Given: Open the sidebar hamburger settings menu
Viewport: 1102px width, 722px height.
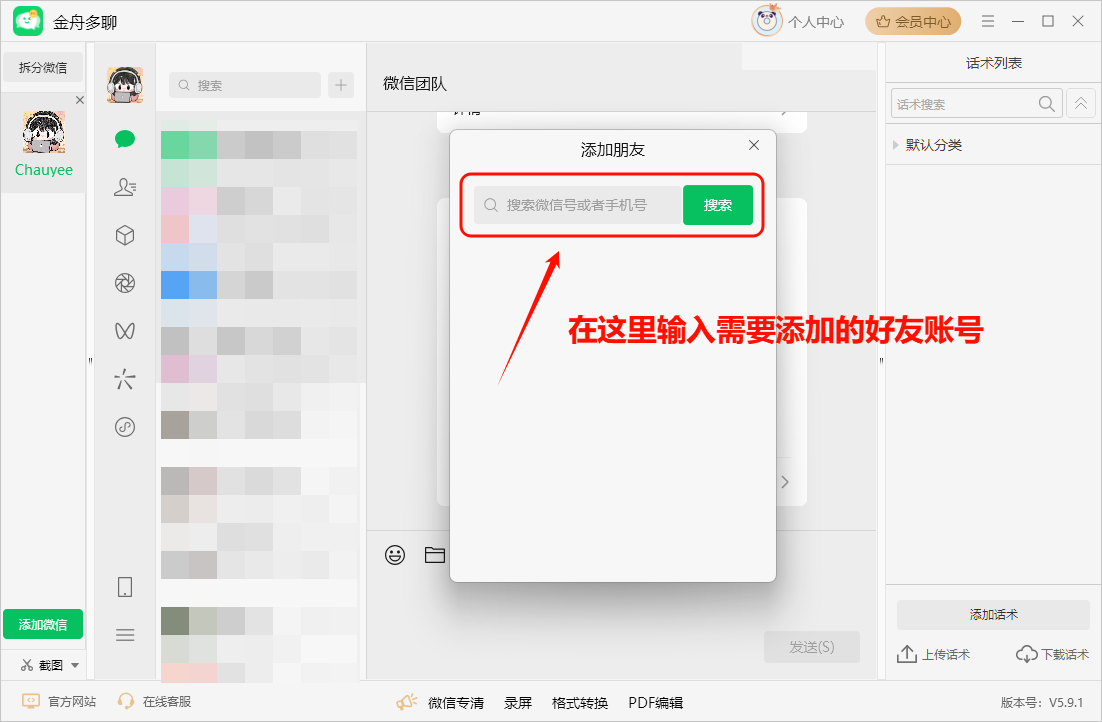Looking at the screenshot, I should 125,636.
